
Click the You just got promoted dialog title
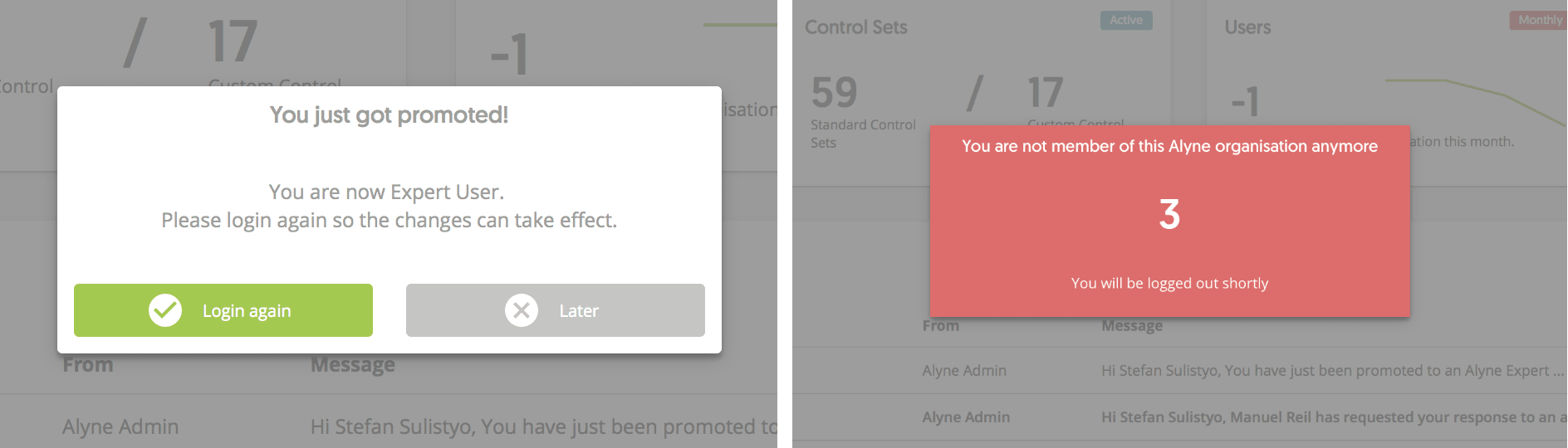[x=389, y=114]
